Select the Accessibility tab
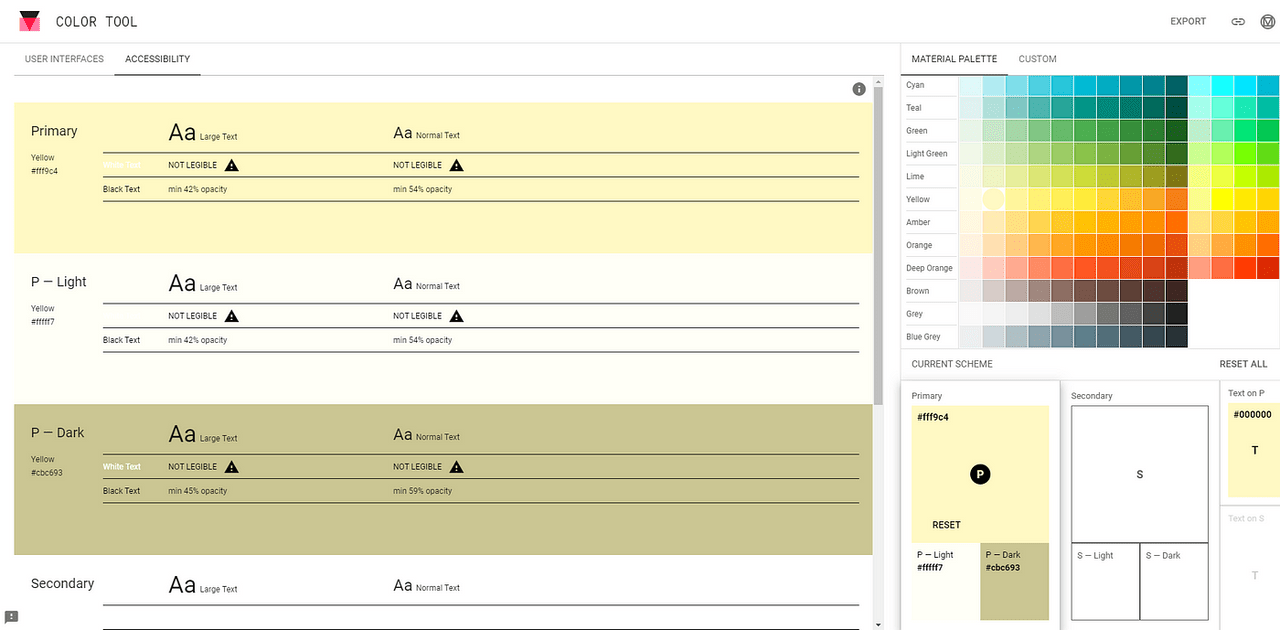1280x630 pixels. (158, 59)
